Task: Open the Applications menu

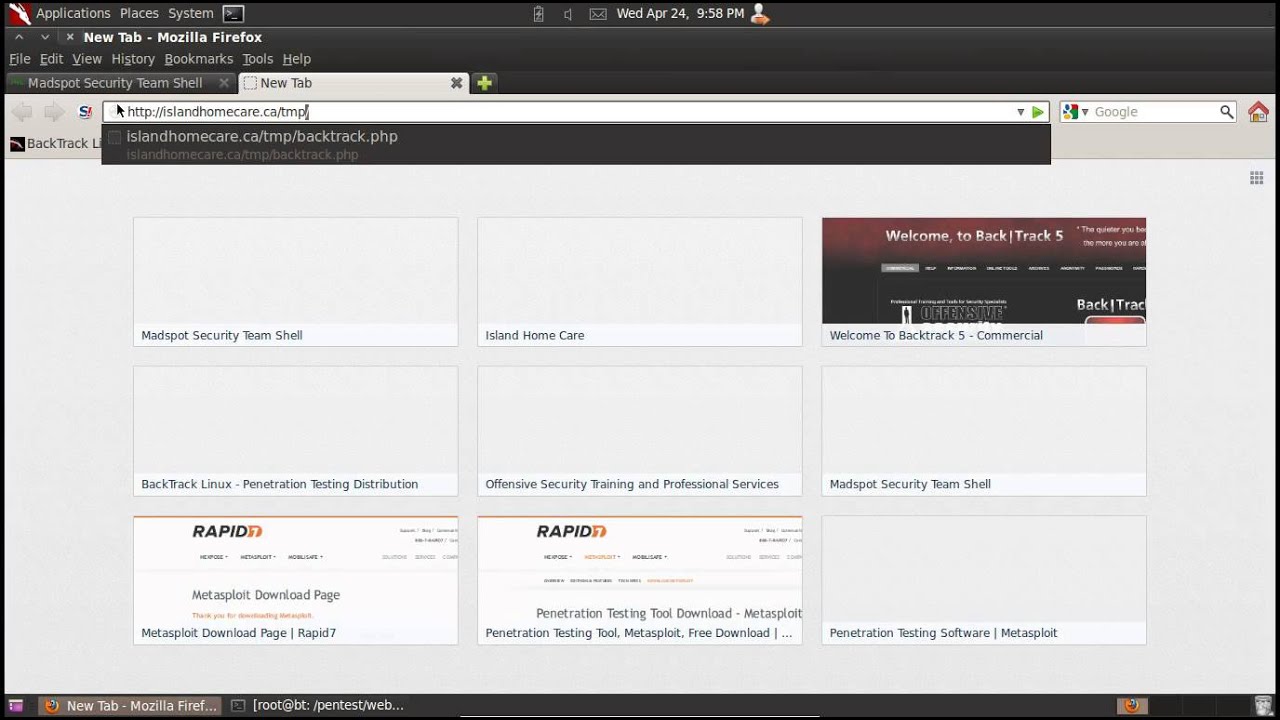Action: tap(73, 13)
